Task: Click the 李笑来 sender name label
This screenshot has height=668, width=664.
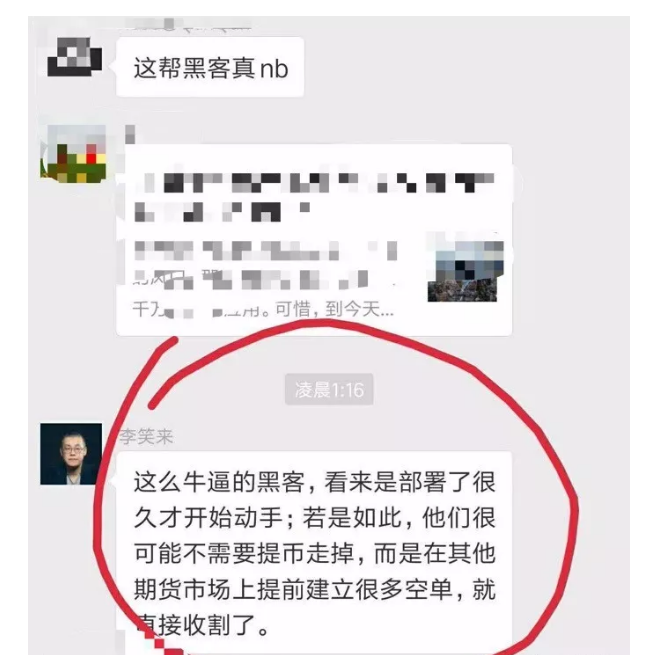Action: click(146, 437)
